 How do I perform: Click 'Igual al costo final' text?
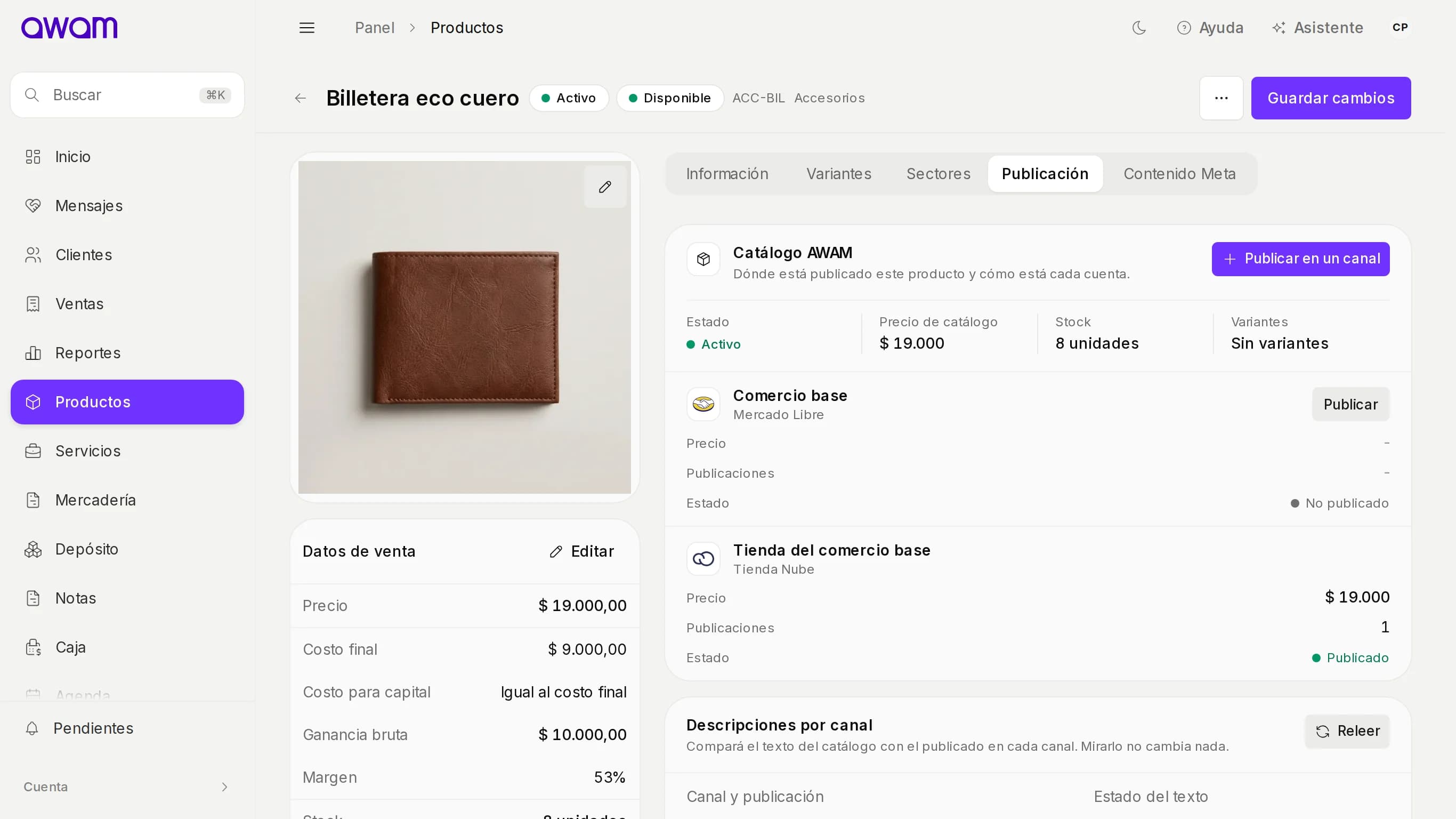[563, 692]
